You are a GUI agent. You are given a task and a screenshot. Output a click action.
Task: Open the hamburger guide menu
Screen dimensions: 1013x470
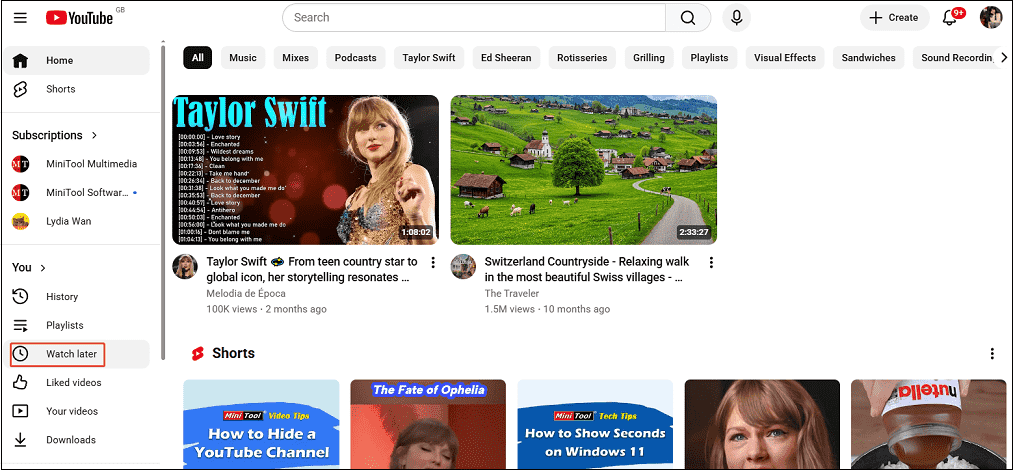pos(20,17)
